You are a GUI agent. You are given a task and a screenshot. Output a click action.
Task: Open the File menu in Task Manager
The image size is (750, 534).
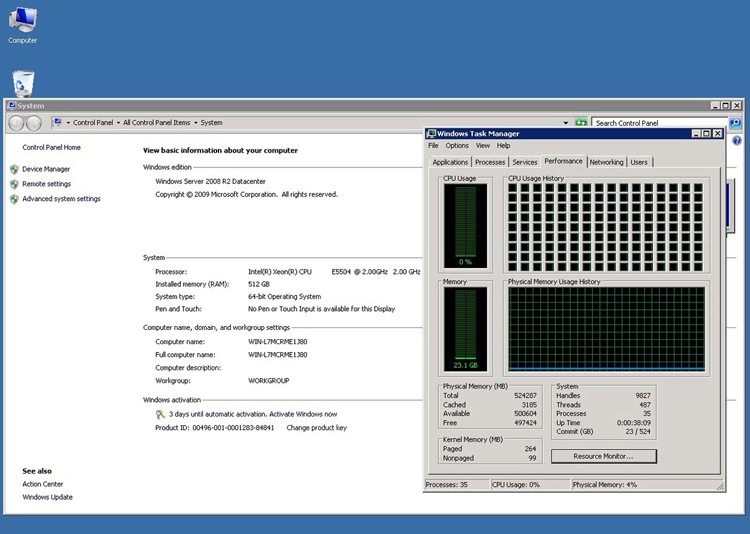433,145
